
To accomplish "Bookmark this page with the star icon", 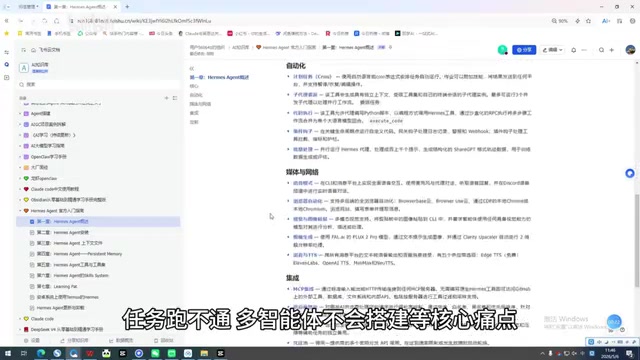I will (589, 21).
